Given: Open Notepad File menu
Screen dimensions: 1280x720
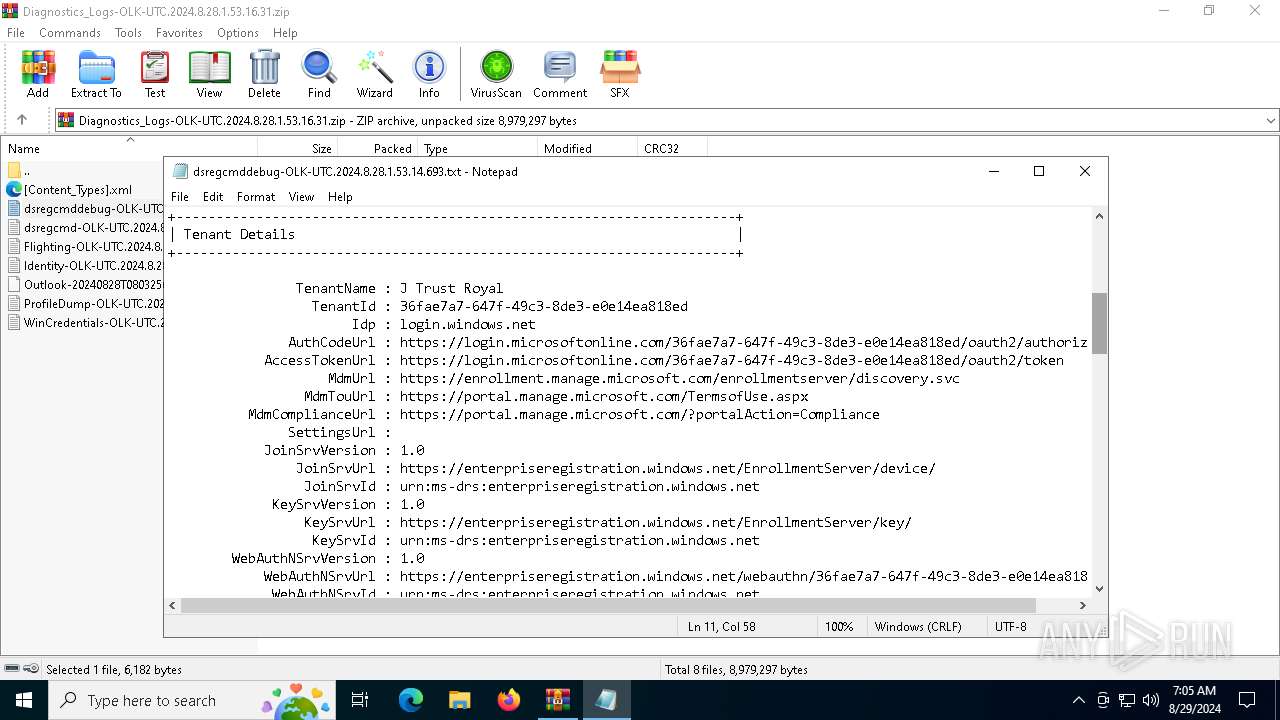Looking at the screenshot, I should coord(180,197).
